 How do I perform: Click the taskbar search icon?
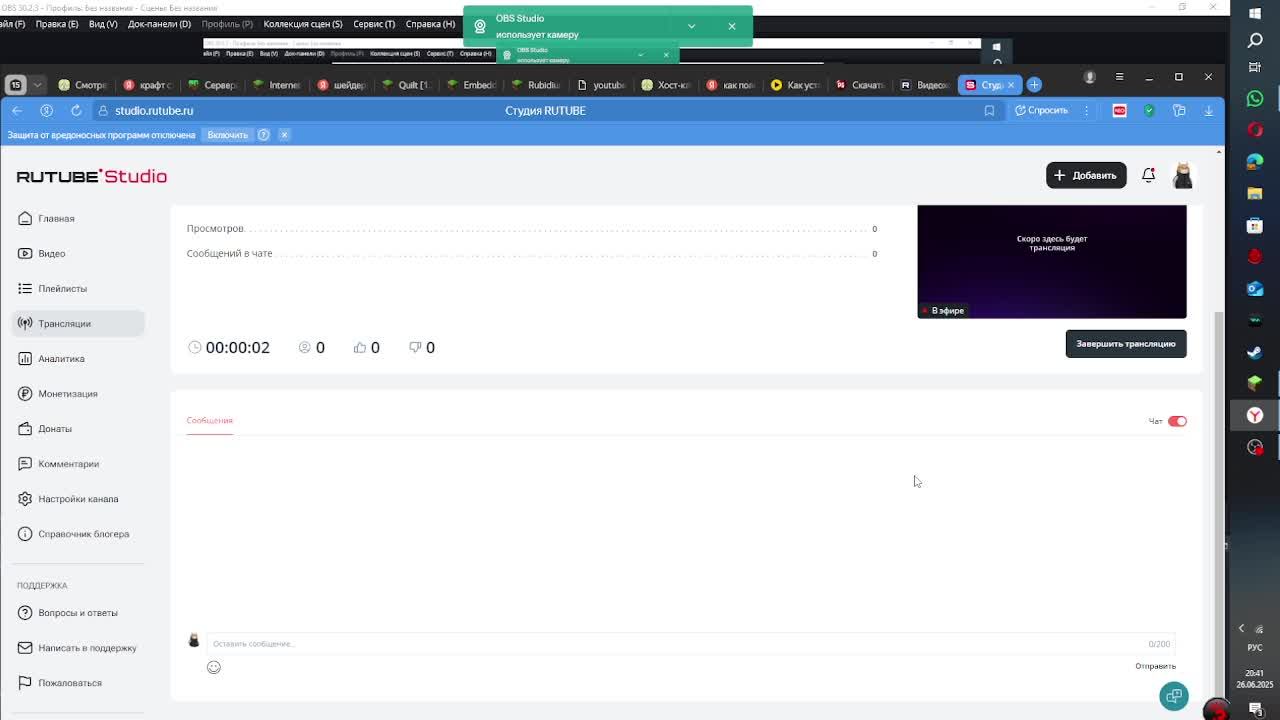(x=1255, y=41)
